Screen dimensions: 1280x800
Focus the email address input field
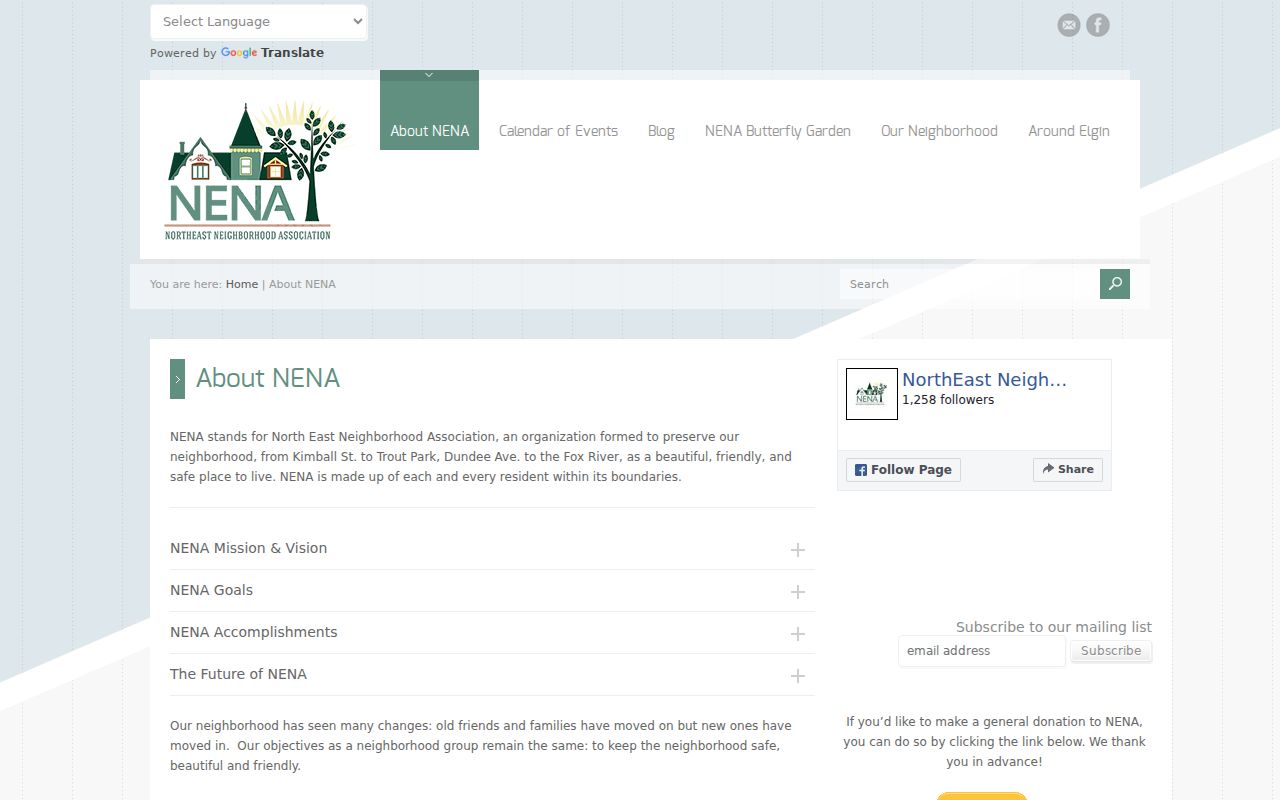982,651
